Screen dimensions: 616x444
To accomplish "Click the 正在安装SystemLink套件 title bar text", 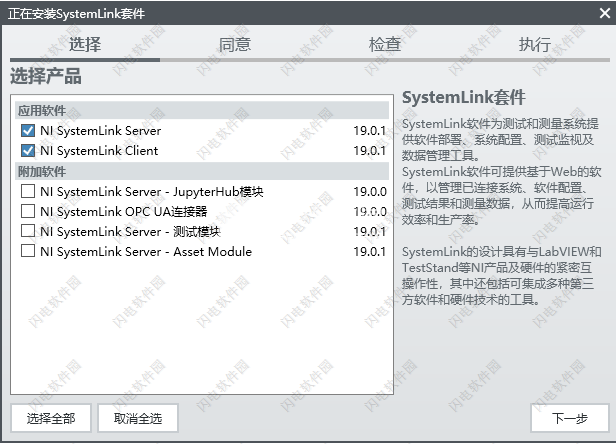I will (x=77, y=14).
